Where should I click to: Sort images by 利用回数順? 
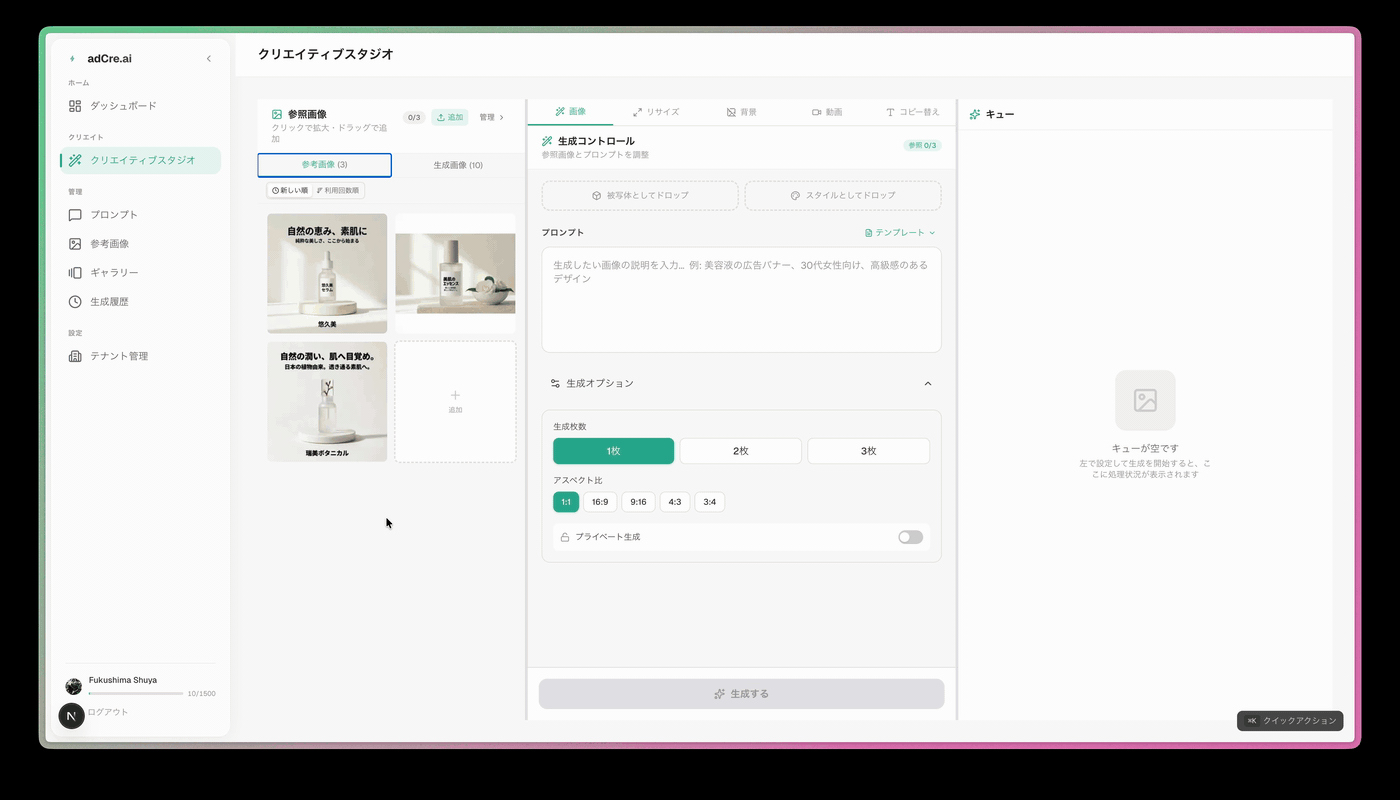click(x=340, y=189)
